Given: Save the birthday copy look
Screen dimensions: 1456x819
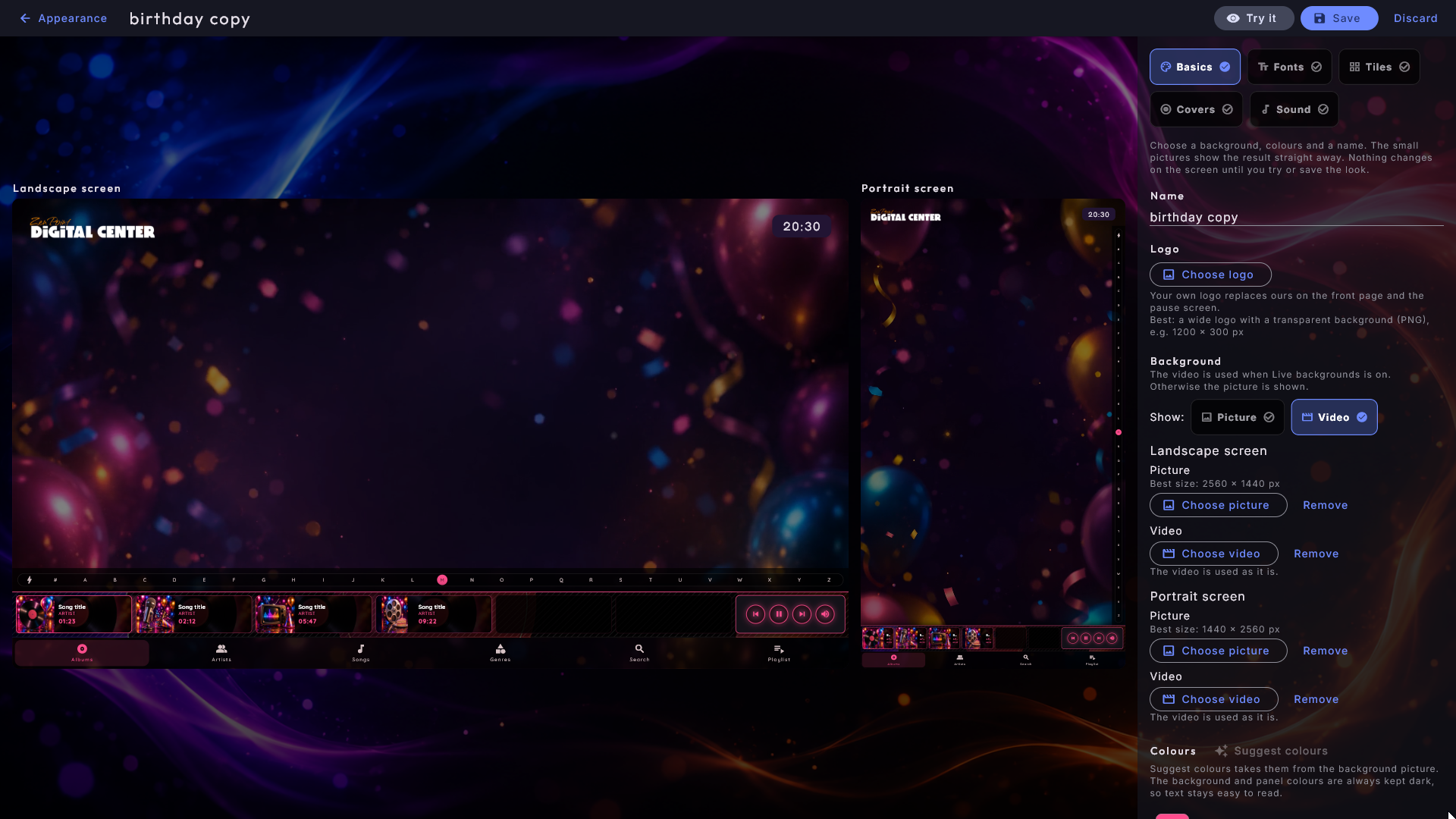Looking at the screenshot, I should click(x=1338, y=18).
